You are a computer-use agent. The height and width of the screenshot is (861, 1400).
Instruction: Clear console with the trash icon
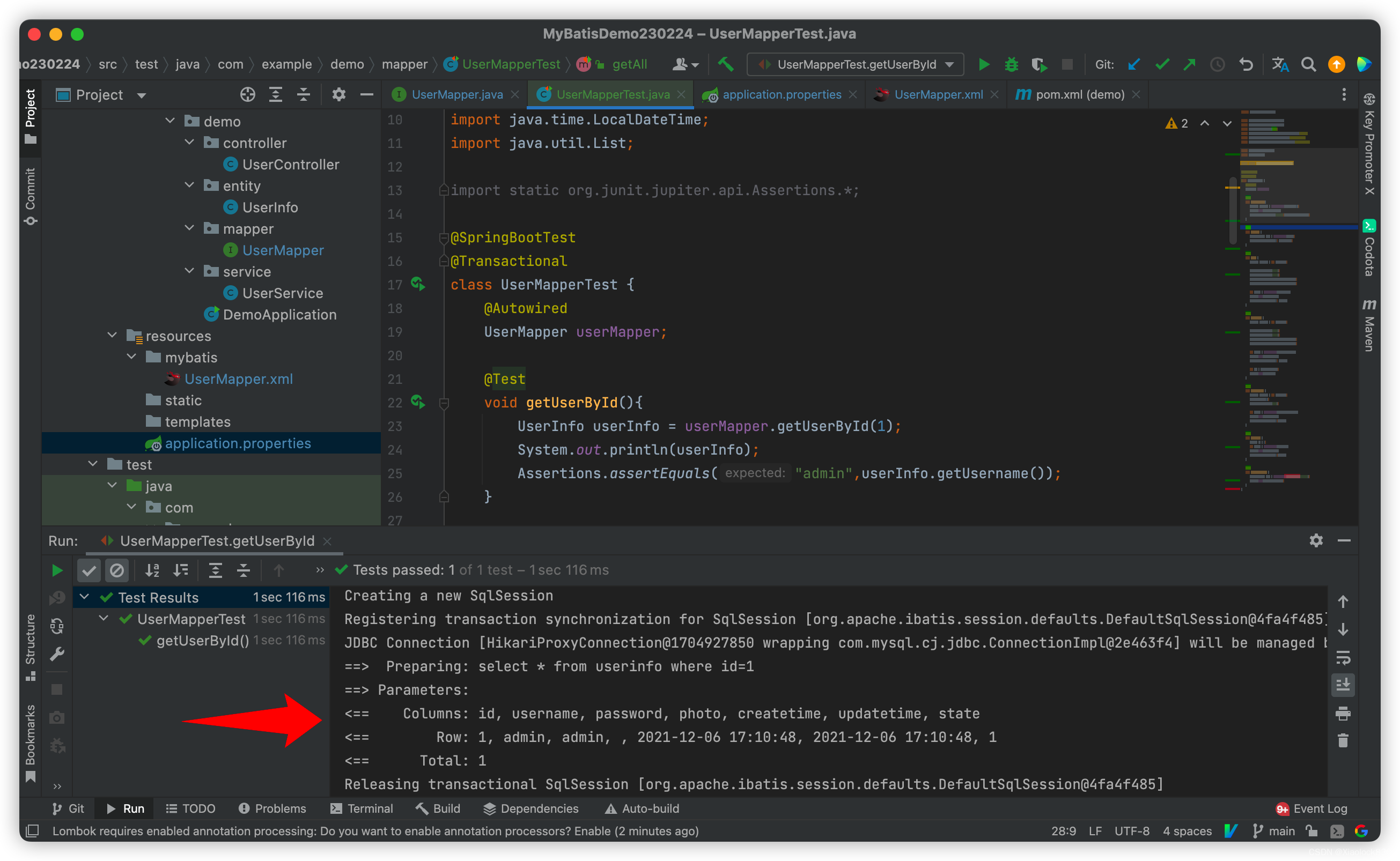coord(1343,740)
